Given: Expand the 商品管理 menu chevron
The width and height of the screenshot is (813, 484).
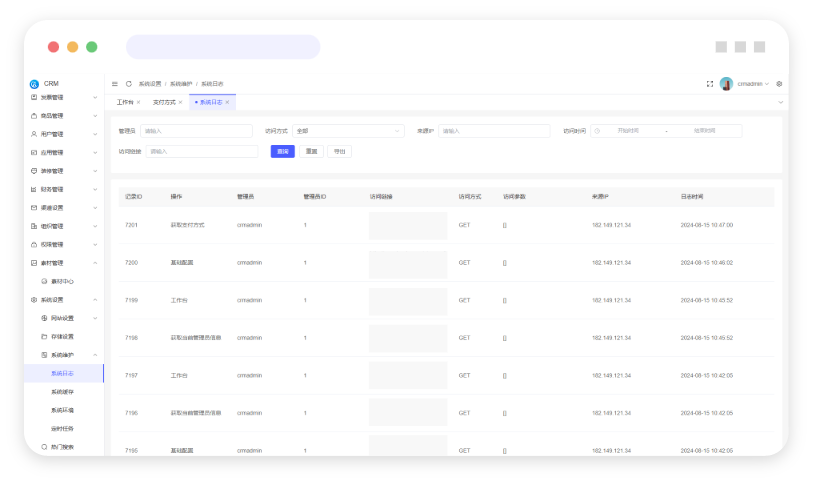Looking at the screenshot, I should (x=95, y=116).
